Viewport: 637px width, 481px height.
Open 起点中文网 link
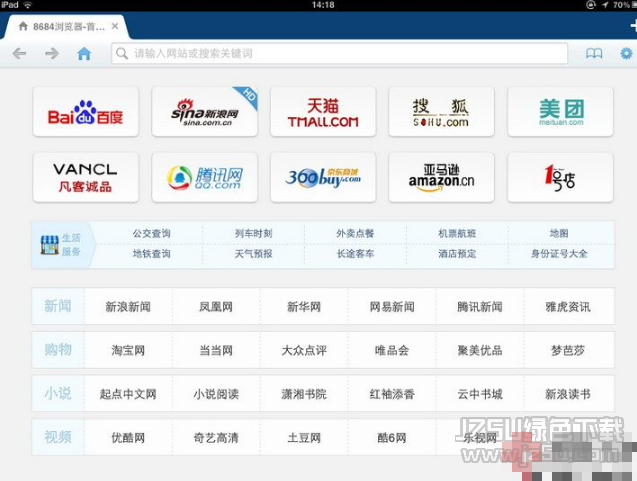128,394
